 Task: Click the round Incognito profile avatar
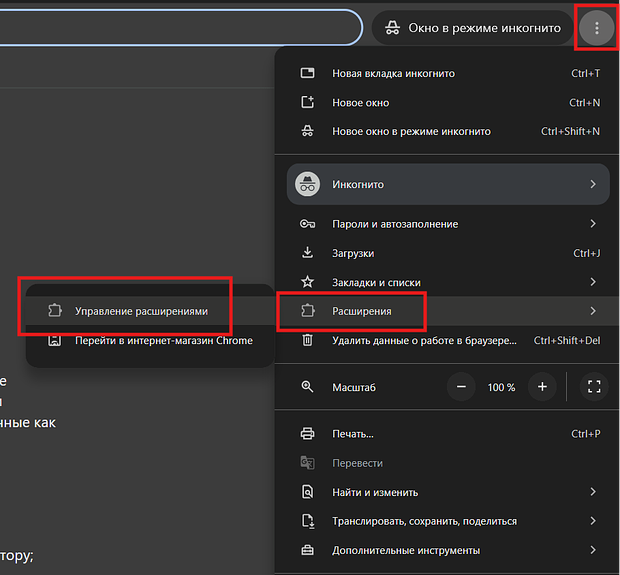click(307, 184)
